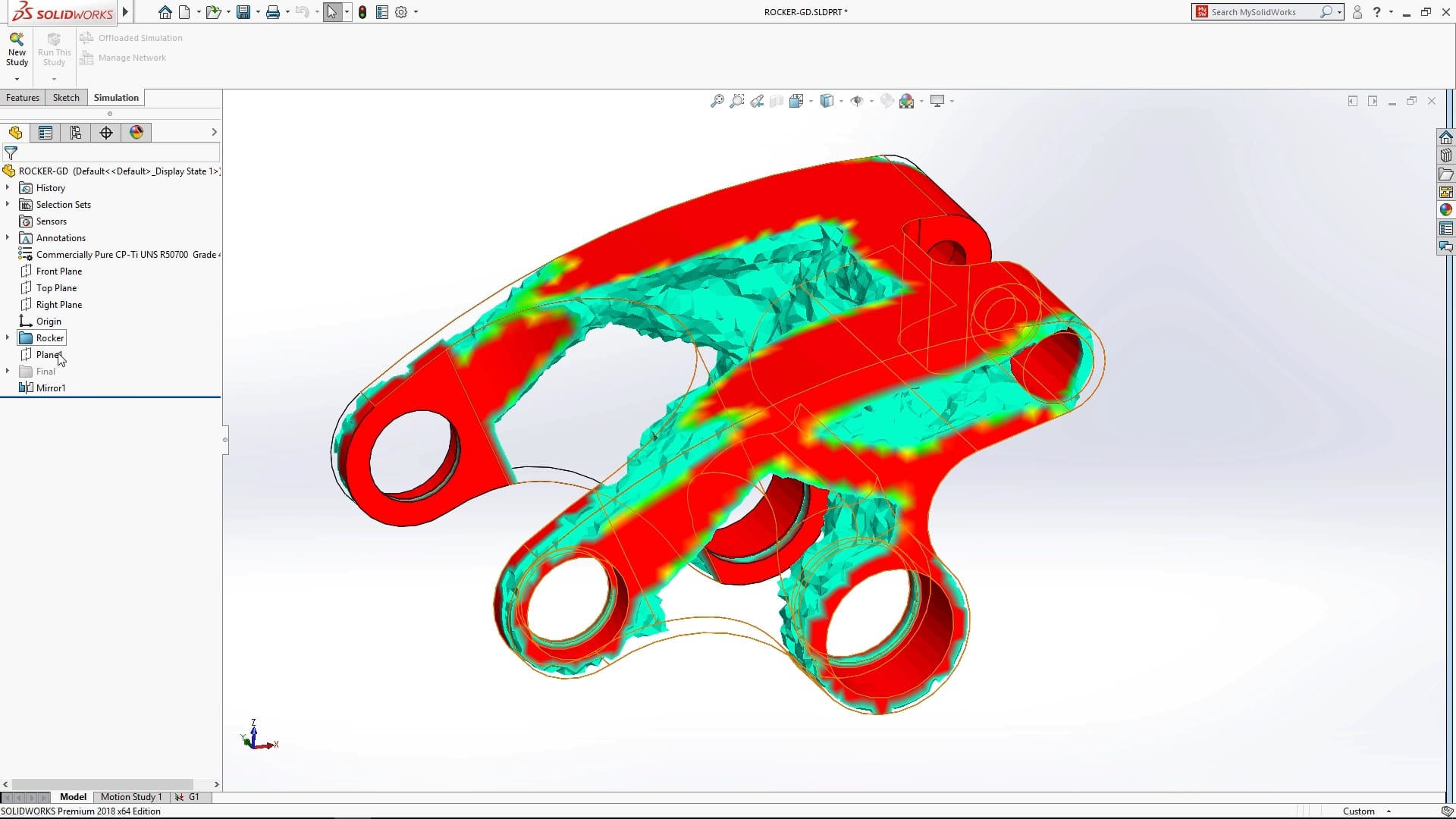
Task: Select the Rocker folder
Action: [x=42, y=338]
